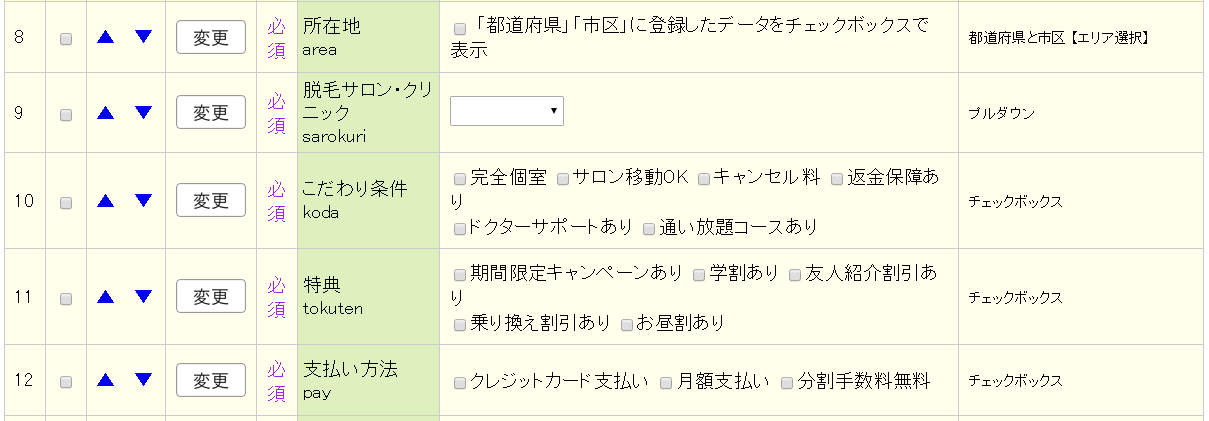The height and width of the screenshot is (421, 1209).
Task: Check クレジットカード支払い option
Action: pyautogui.click(x=460, y=382)
